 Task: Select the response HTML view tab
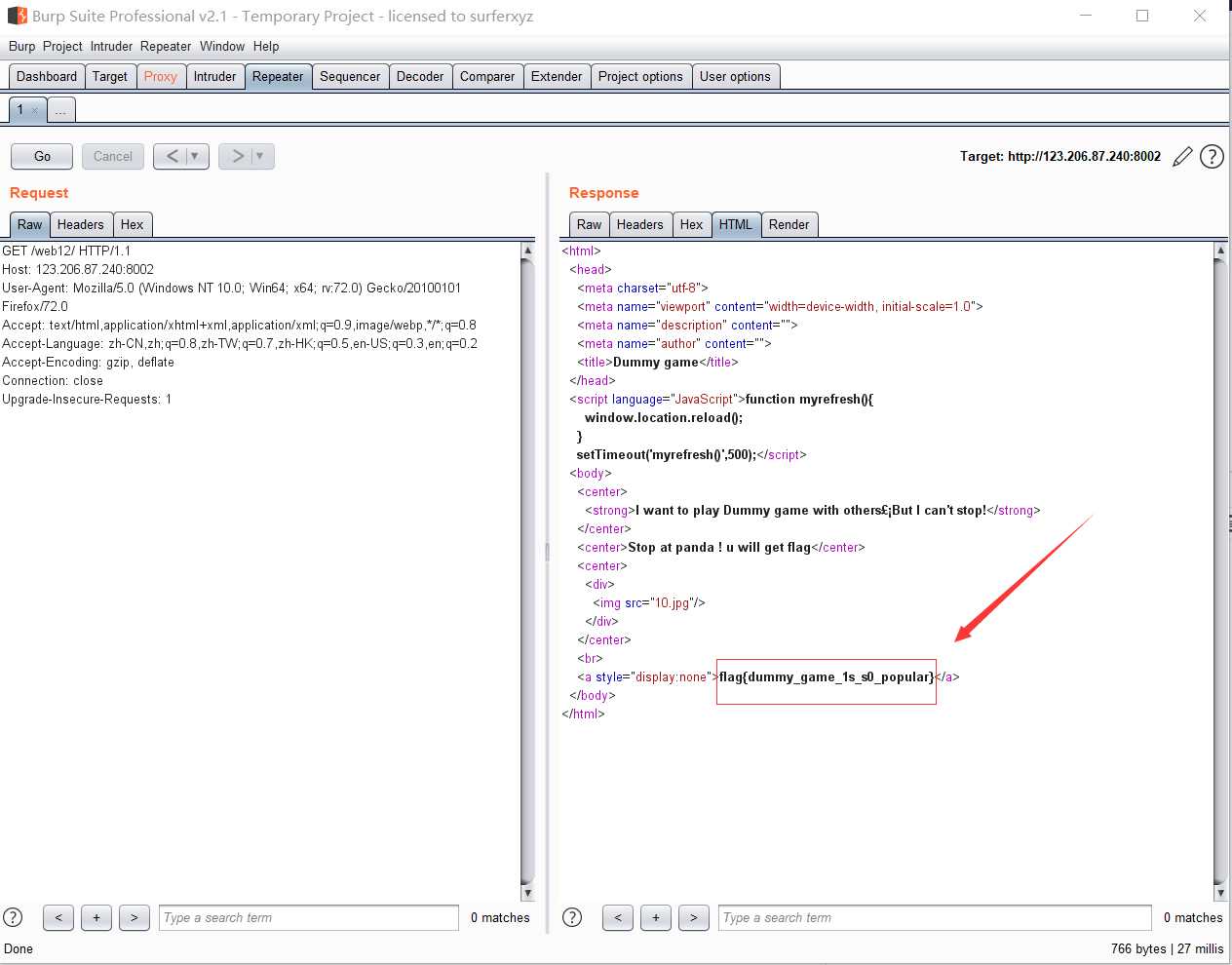point(736,224)
